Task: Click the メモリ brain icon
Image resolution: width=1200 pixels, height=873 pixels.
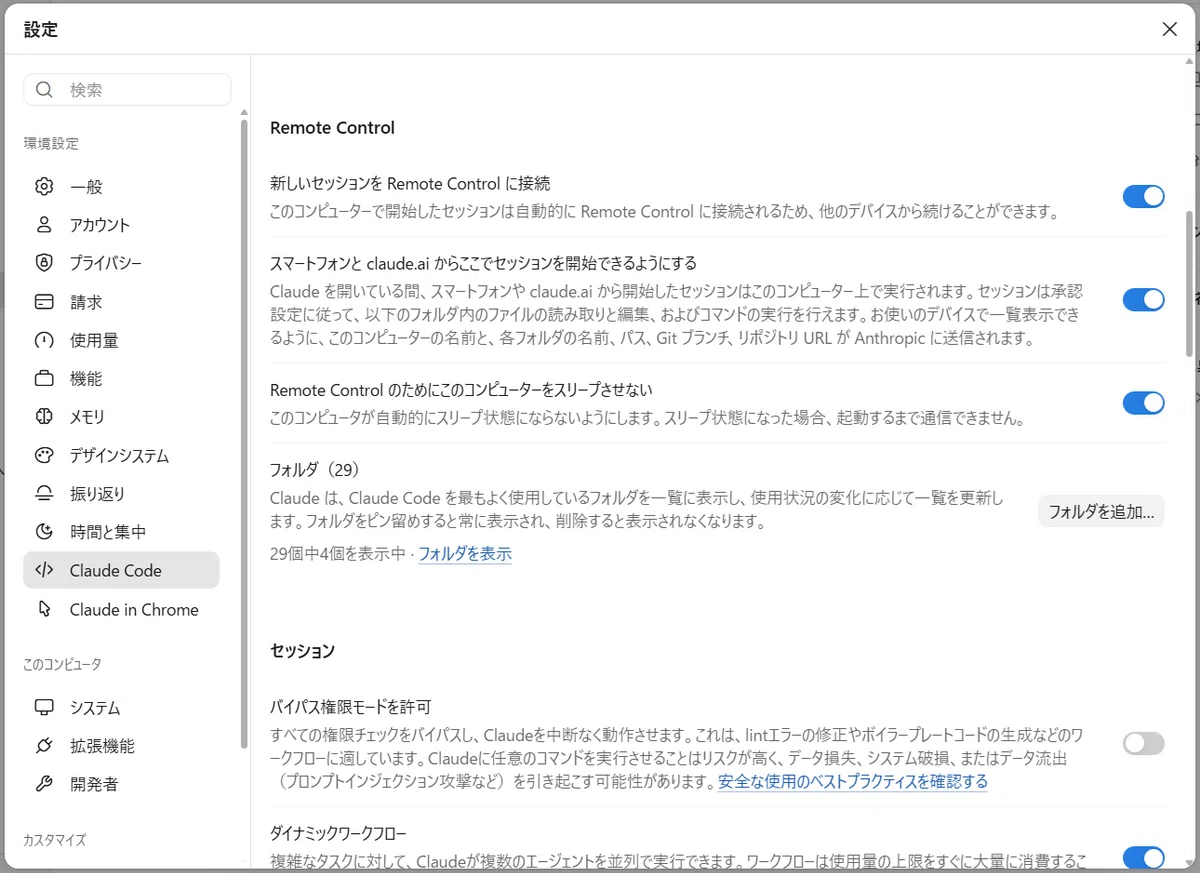Action: 44,417
